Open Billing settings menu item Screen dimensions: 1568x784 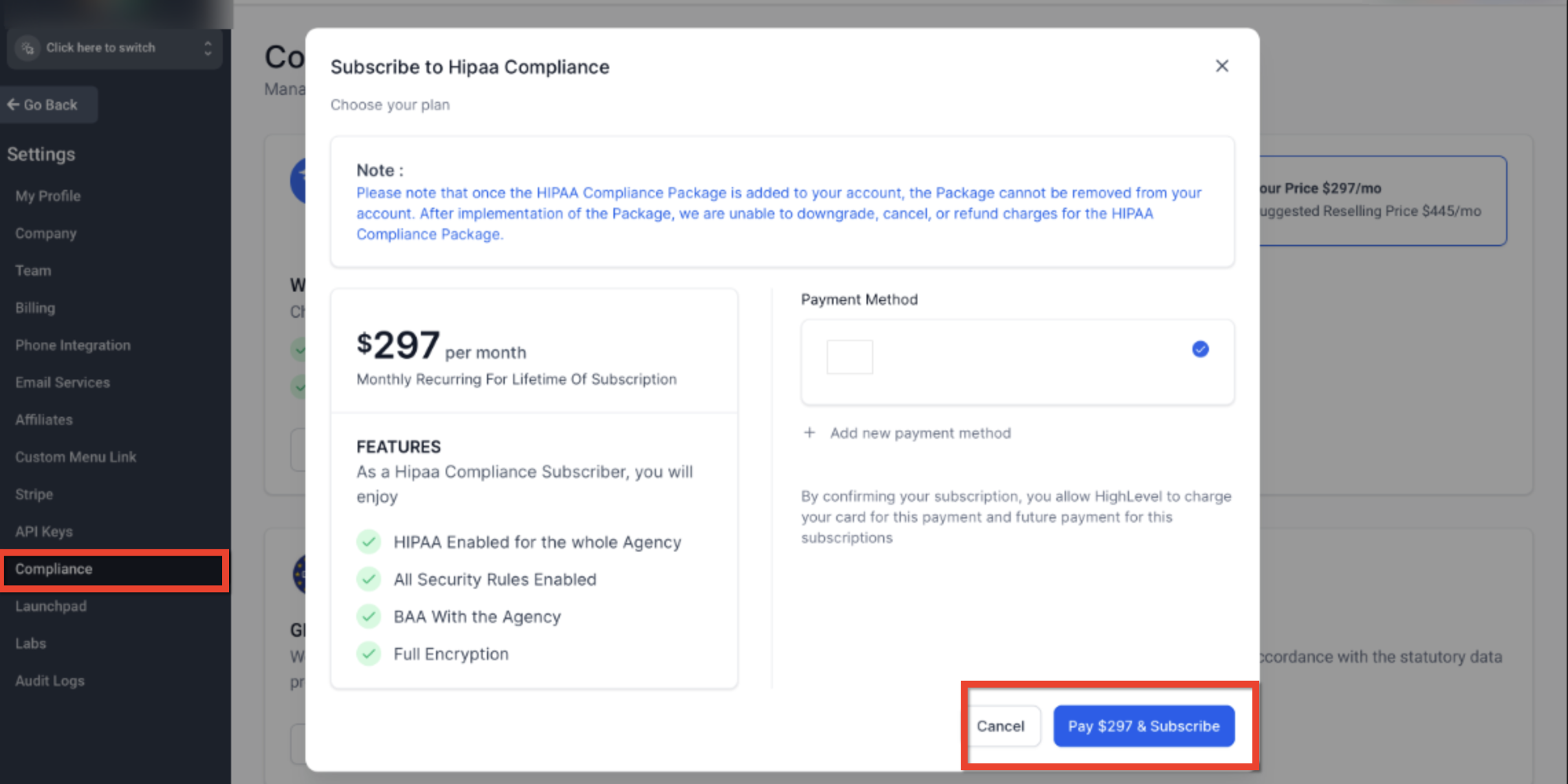coord(35,308)
